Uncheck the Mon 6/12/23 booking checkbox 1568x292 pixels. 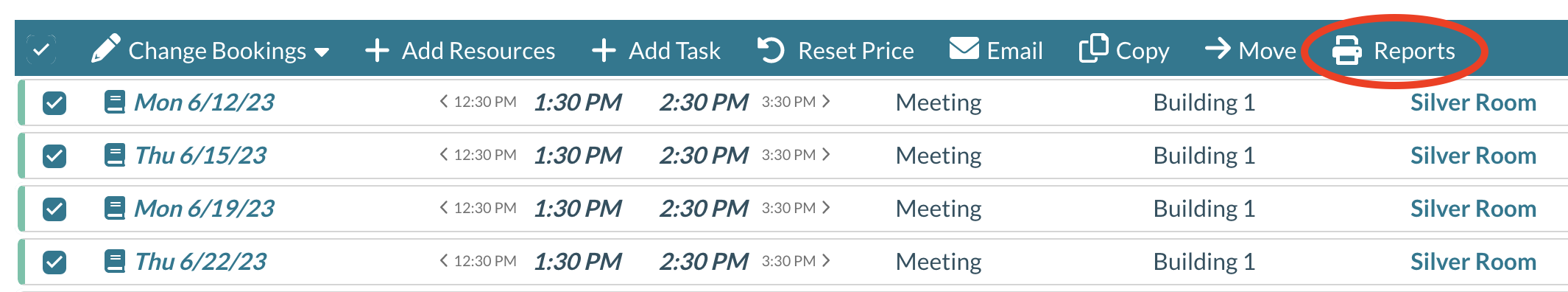tap(54, 102)
